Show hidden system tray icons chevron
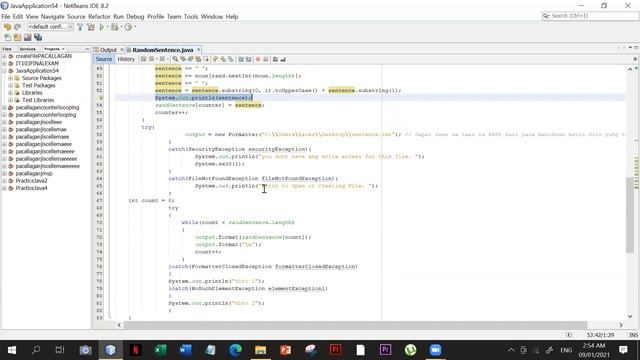The height and width of the screenshot is (360, 640). [x=511, y=350]
